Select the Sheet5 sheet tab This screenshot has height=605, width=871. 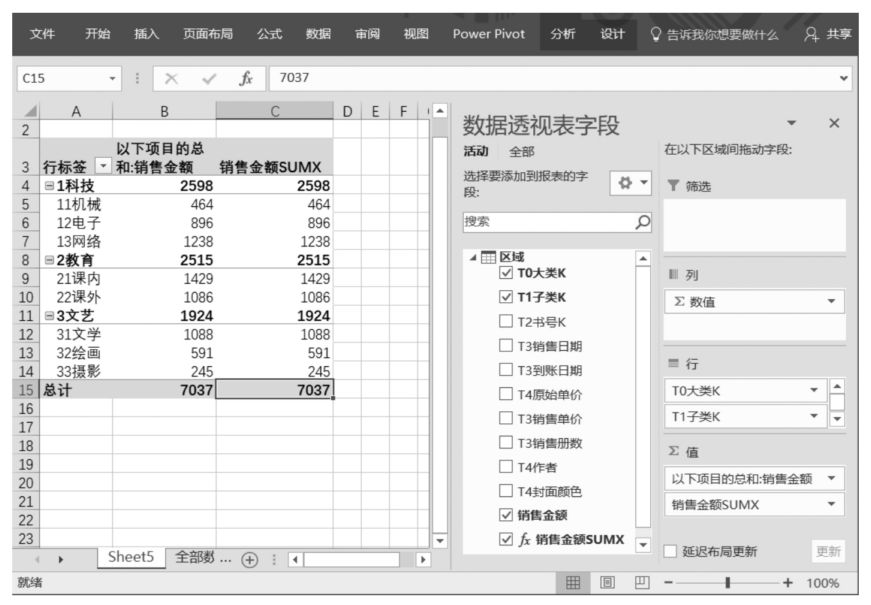coord(131,557)
